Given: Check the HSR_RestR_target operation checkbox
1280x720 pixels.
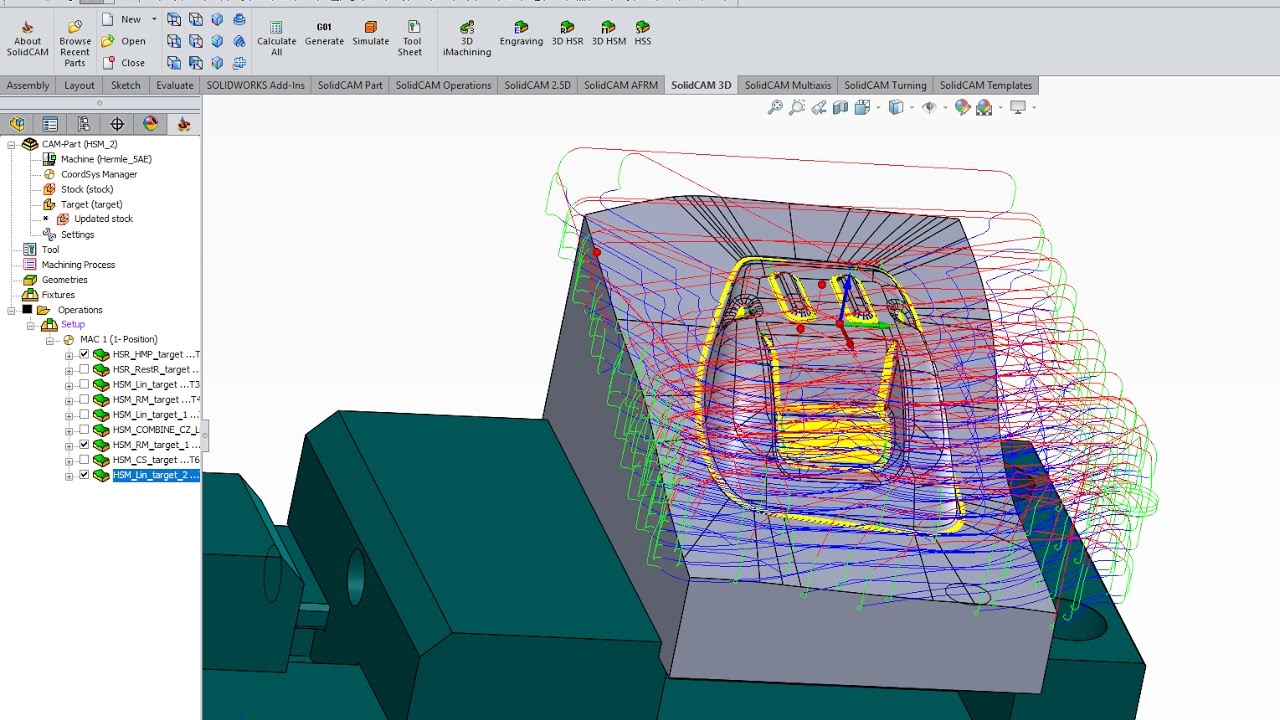Looking at the screenshot, I should tap(84, 369).
